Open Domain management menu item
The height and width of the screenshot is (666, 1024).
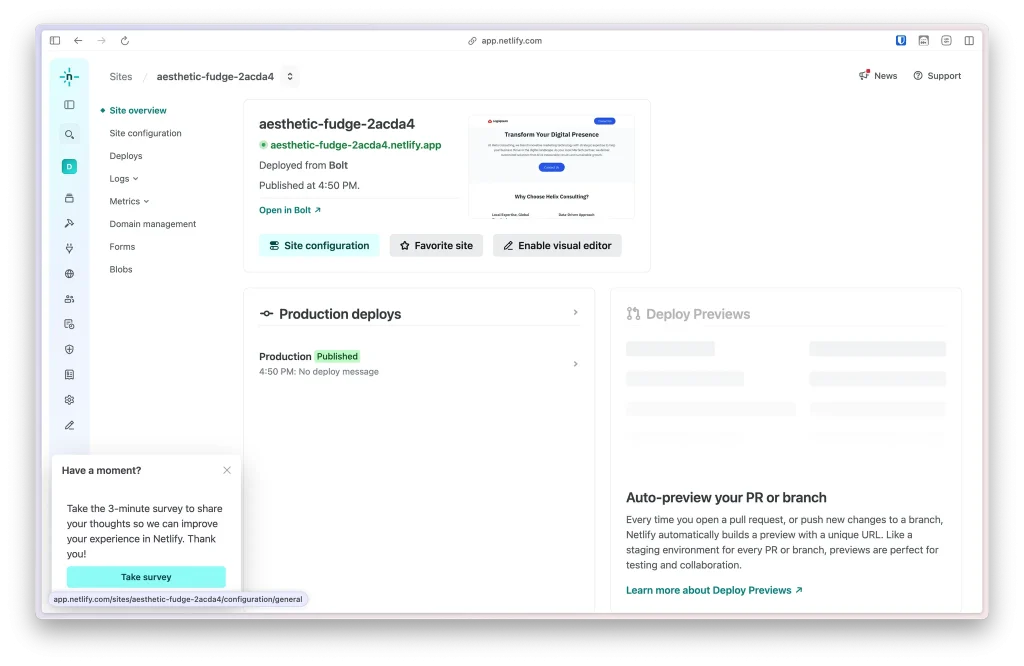(153, 224)
